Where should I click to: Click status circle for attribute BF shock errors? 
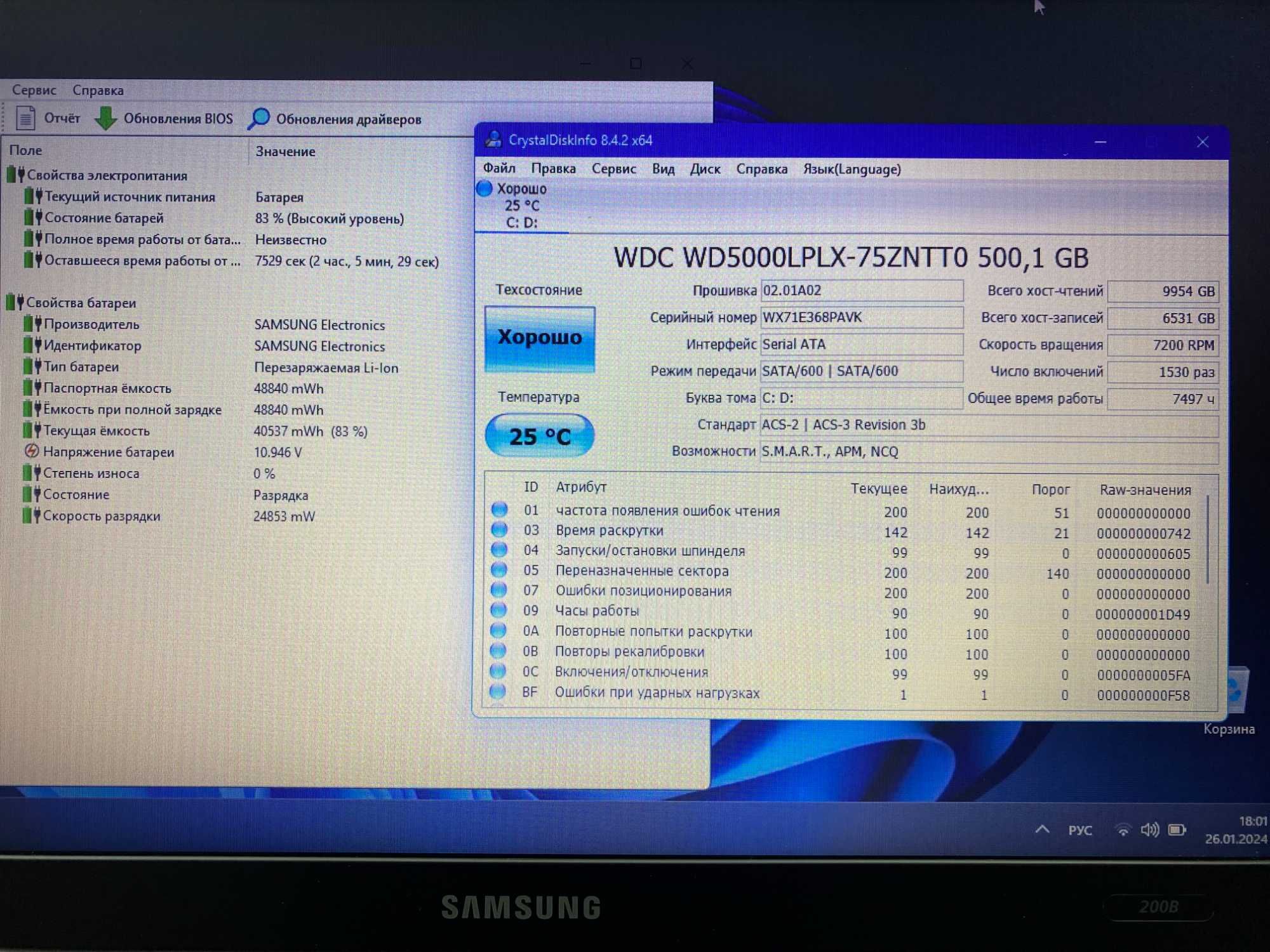(x=498, y=691)
